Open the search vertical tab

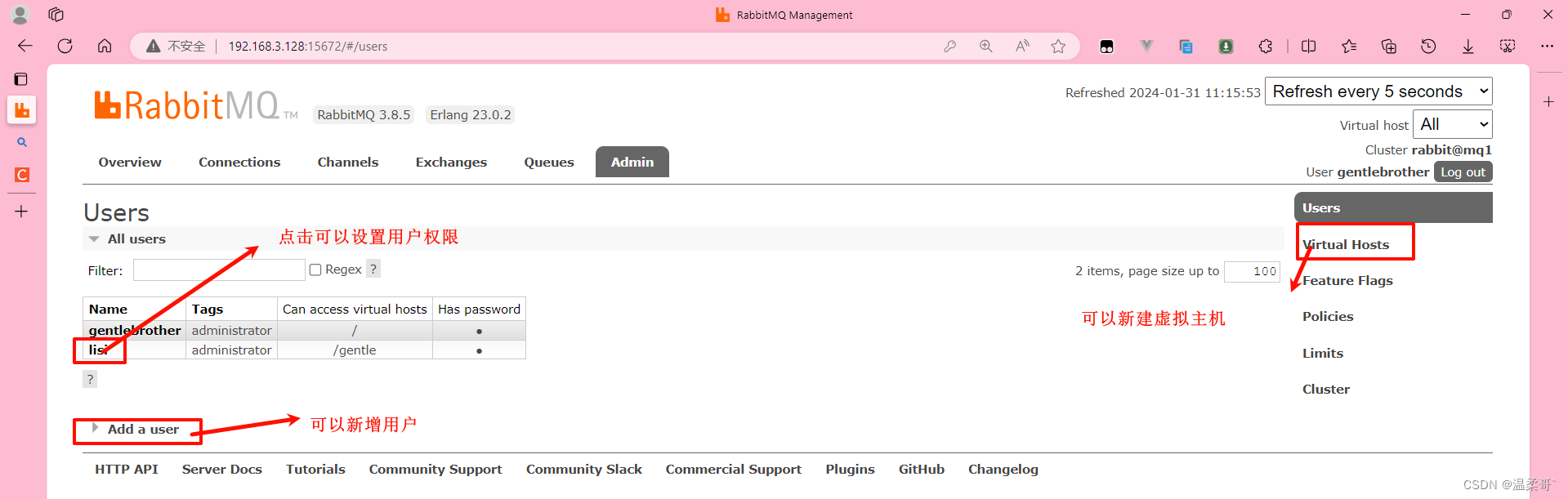22,142
